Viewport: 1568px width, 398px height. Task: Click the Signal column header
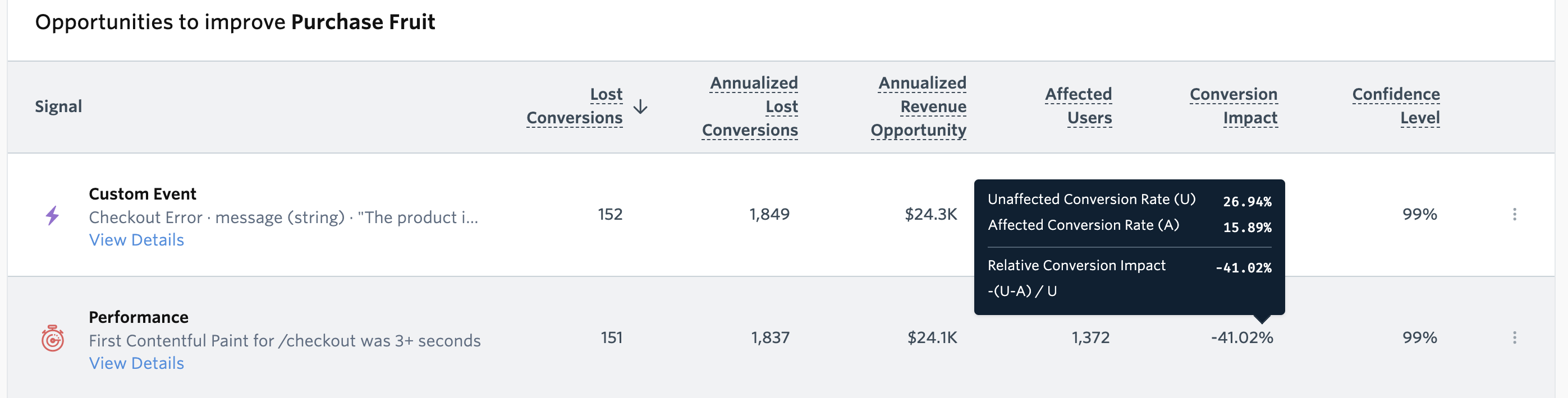58,107
